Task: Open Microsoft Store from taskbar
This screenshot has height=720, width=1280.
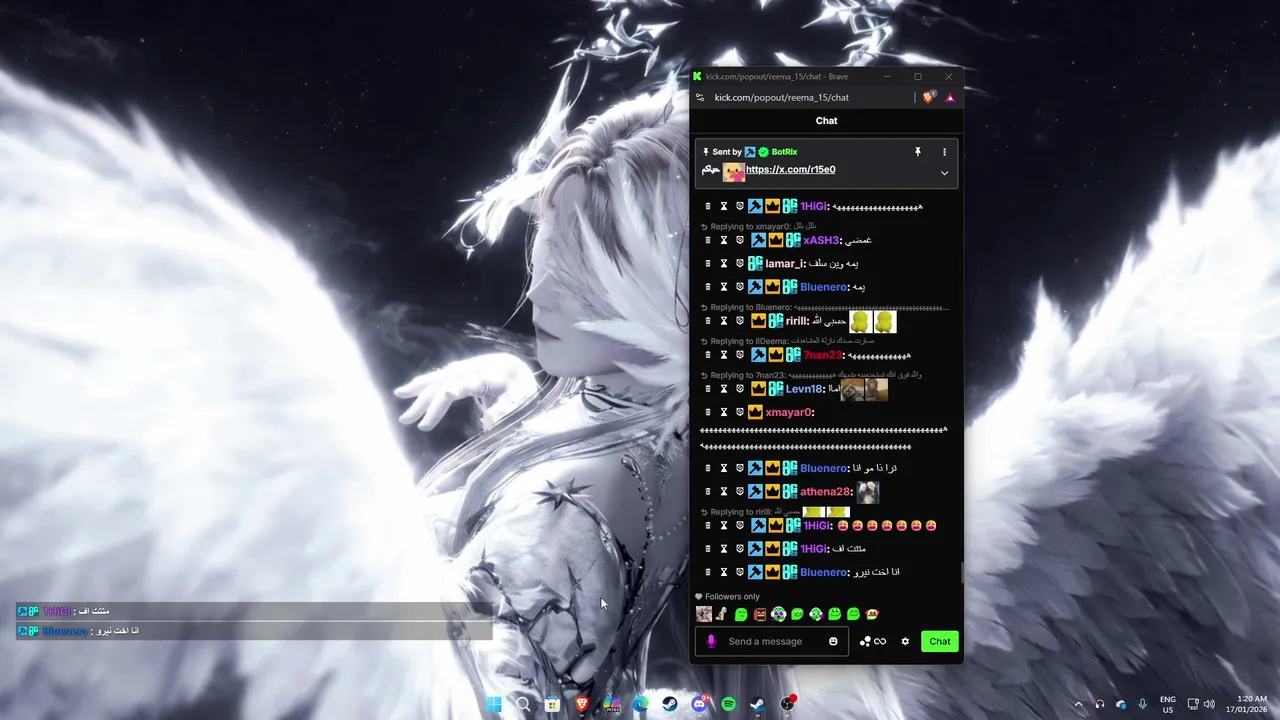Action: [552, 704]
